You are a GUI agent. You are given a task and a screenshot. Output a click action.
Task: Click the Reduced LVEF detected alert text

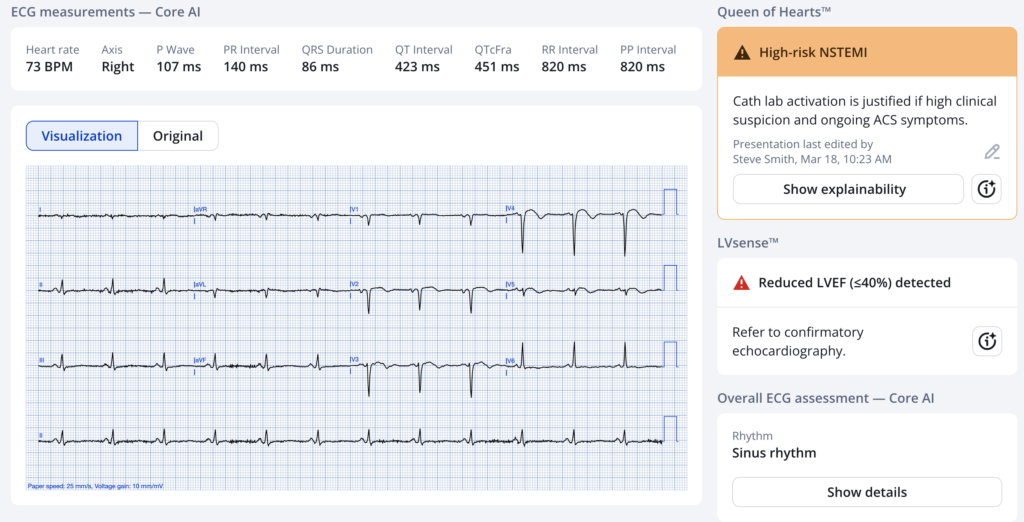(854, 283)
